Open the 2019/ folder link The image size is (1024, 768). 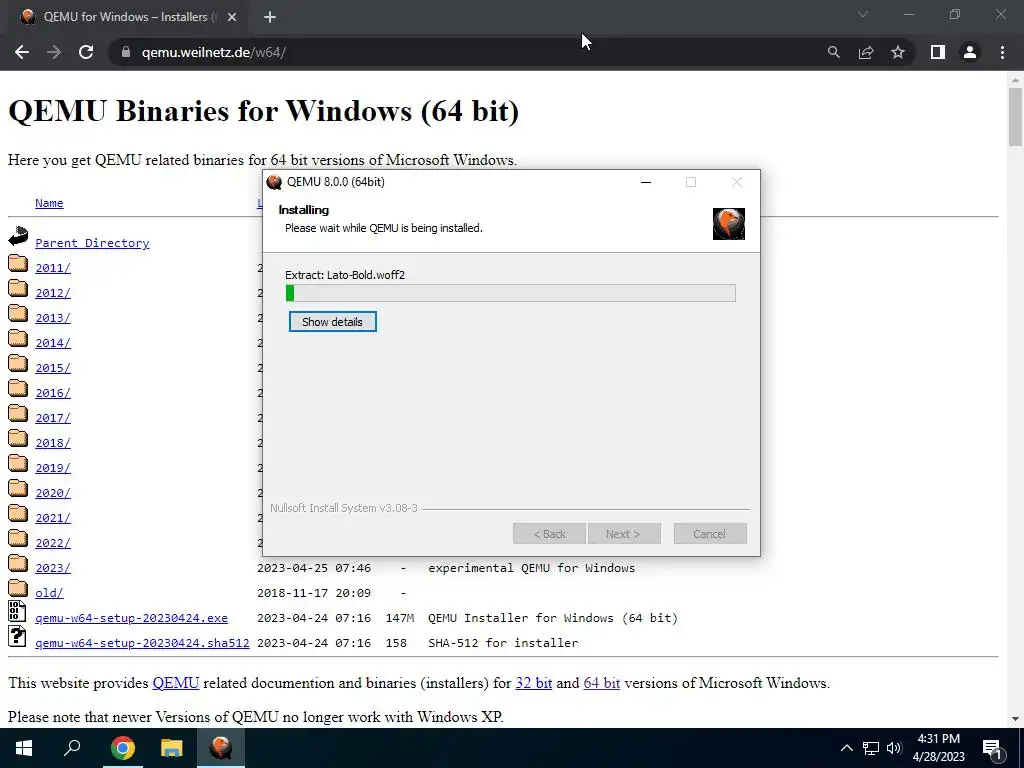point(53,468)
